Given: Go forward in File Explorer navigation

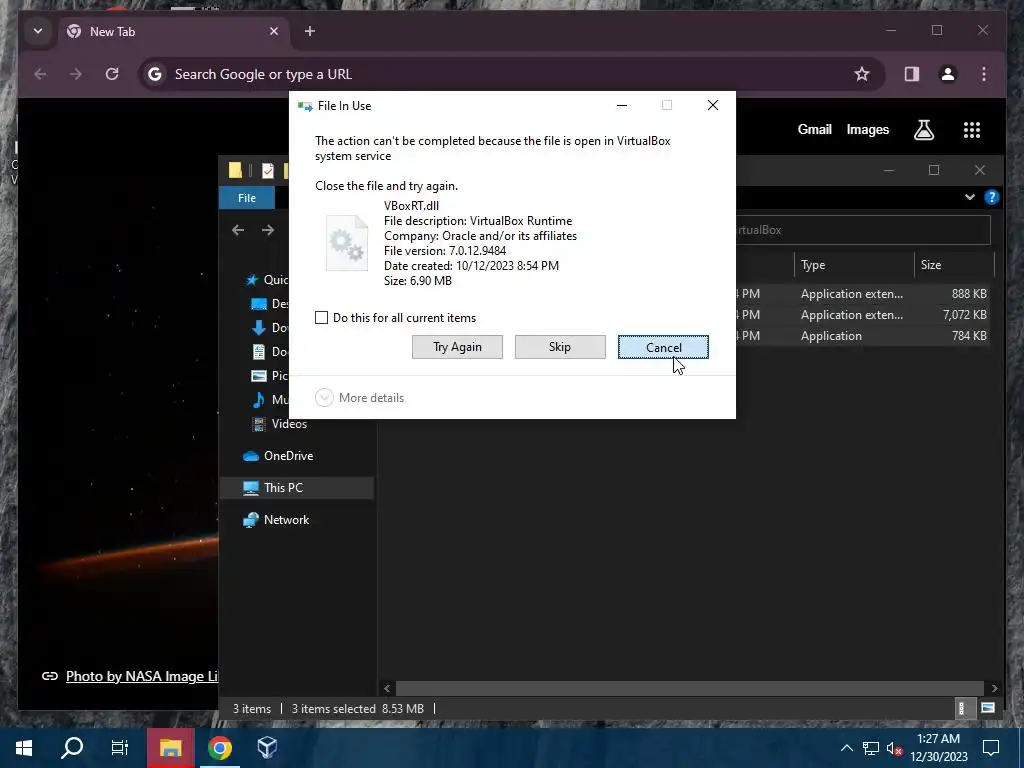Looking at the screenshot, I should click(268, 230).
